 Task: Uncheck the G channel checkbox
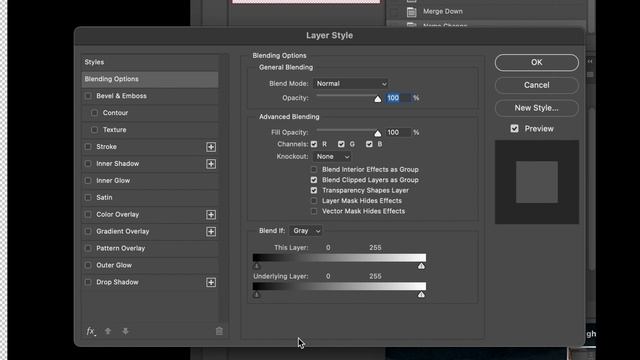[341, 144]
